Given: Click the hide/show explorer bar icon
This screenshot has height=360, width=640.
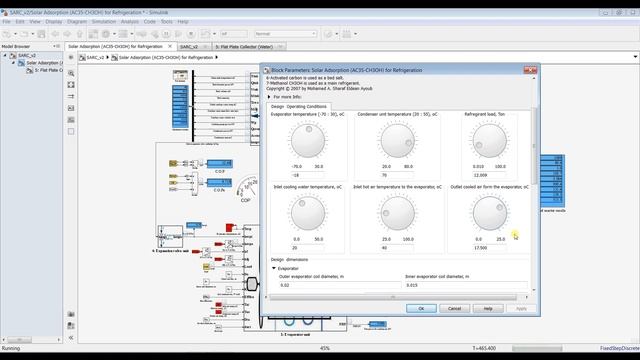Looking at the screenshot, I should (71, 58).
